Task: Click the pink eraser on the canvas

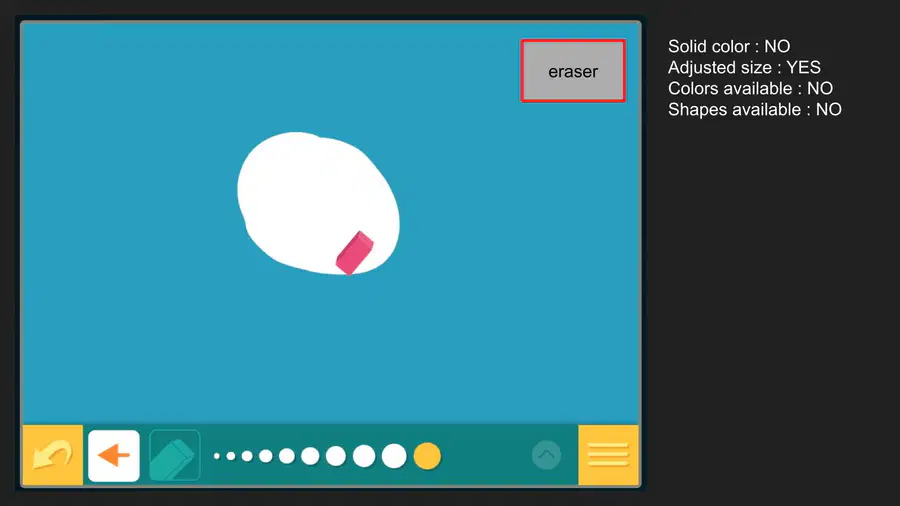Action: (355, 253)
